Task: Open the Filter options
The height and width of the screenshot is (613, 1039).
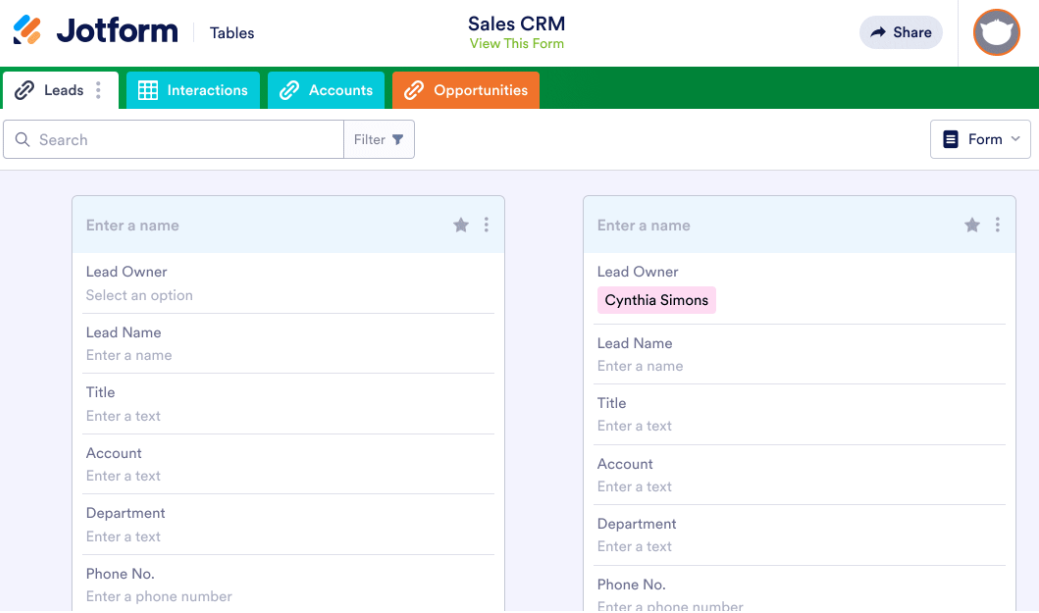Action: (379, 140)
